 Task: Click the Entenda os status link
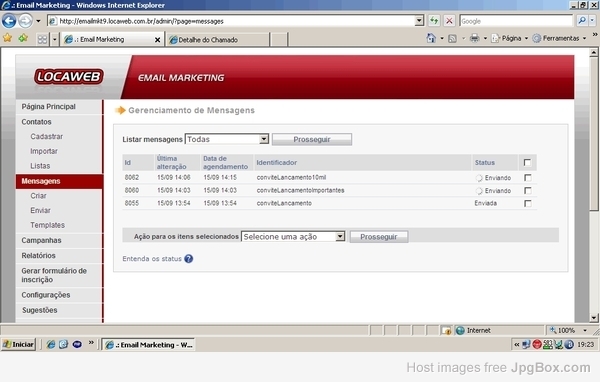click(x=152, y=259)
